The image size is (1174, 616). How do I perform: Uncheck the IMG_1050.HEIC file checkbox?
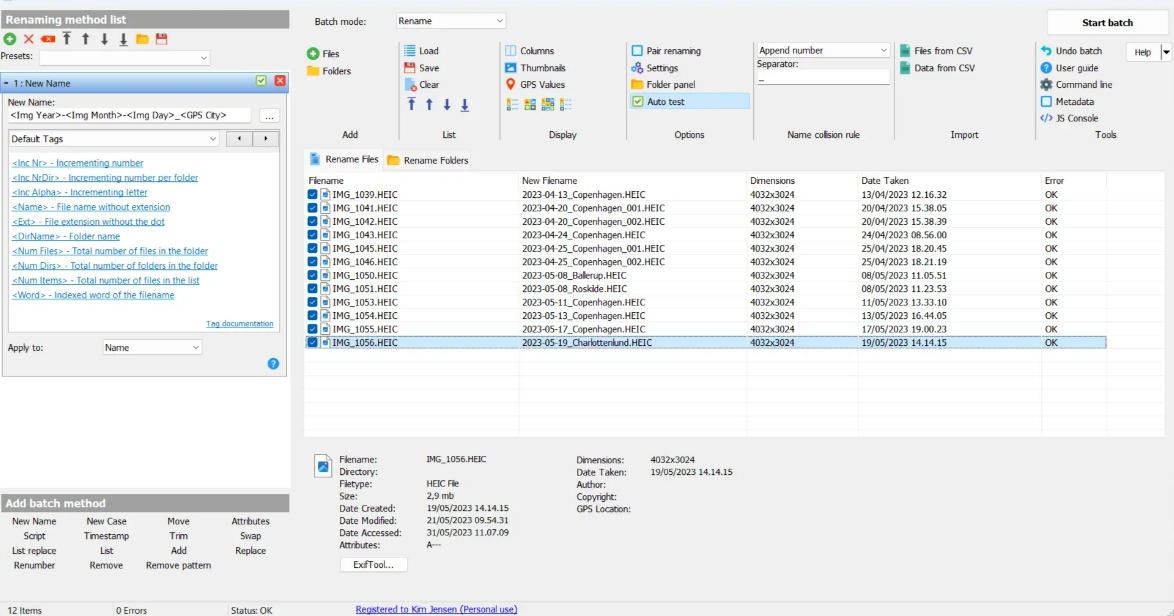[312, 275]
